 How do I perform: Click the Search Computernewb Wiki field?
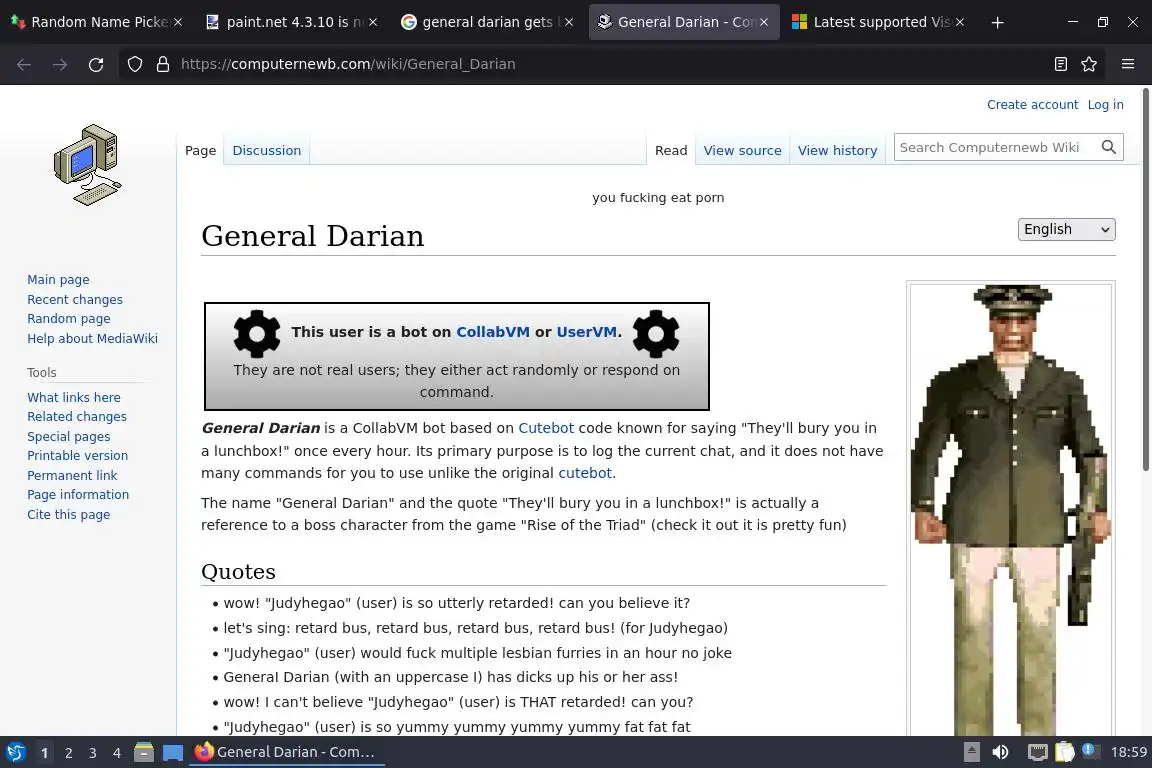[x=996, y=148]
